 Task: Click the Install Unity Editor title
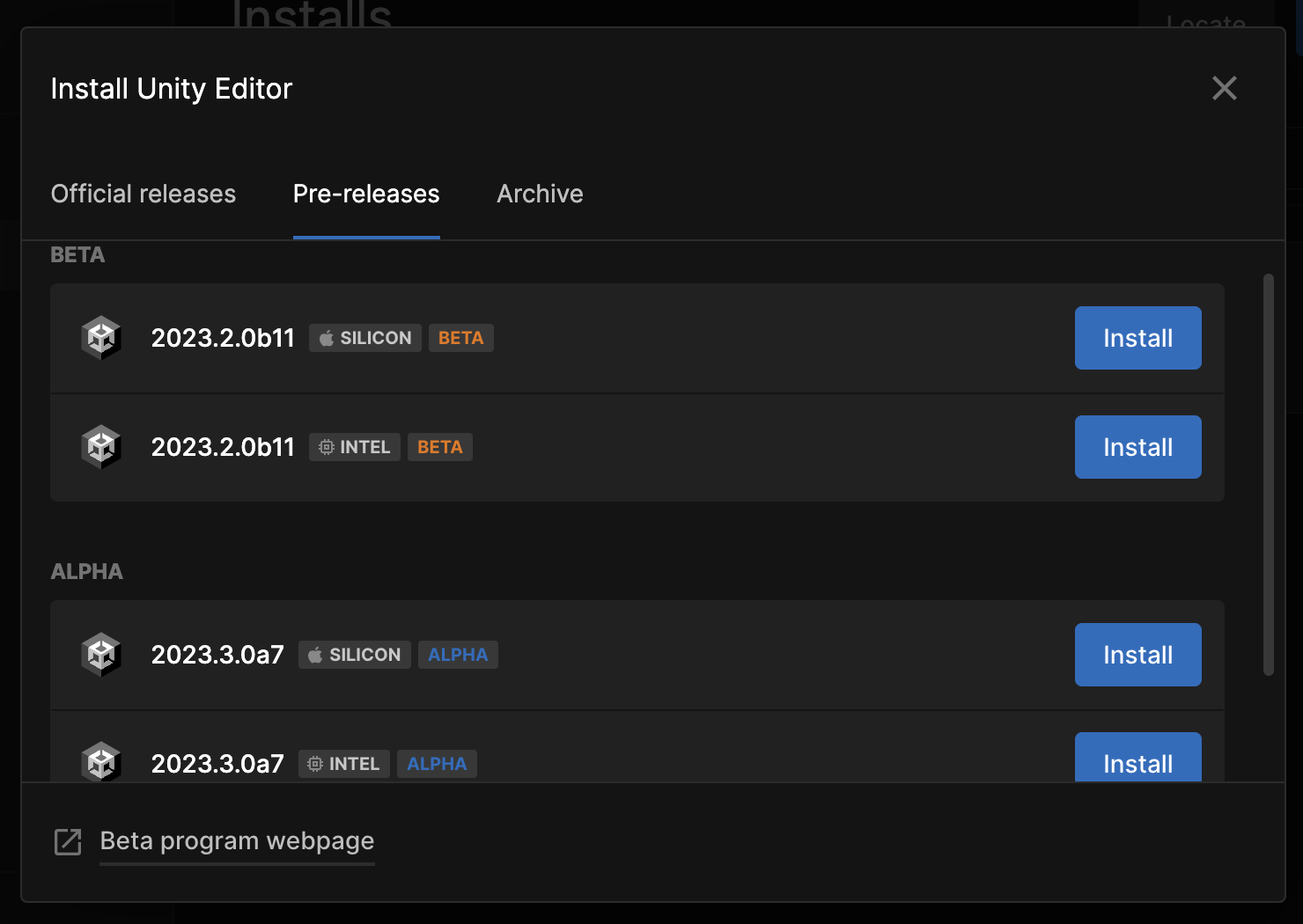pos(172,89)
